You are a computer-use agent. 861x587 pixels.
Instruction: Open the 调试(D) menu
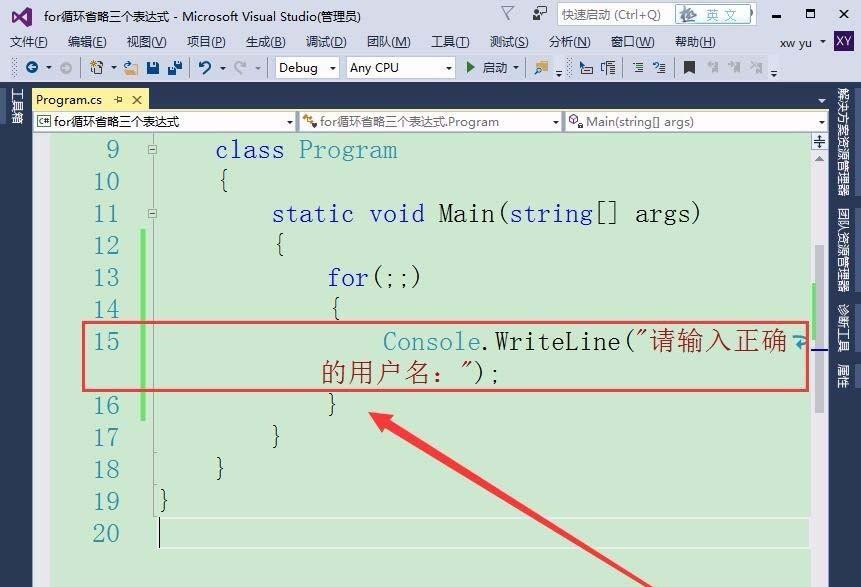pos(325,42)
